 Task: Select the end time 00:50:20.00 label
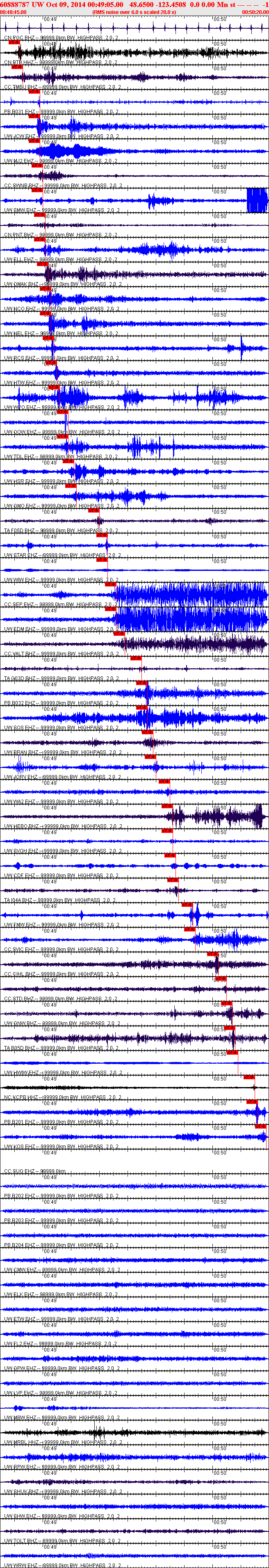coord(255,11)
